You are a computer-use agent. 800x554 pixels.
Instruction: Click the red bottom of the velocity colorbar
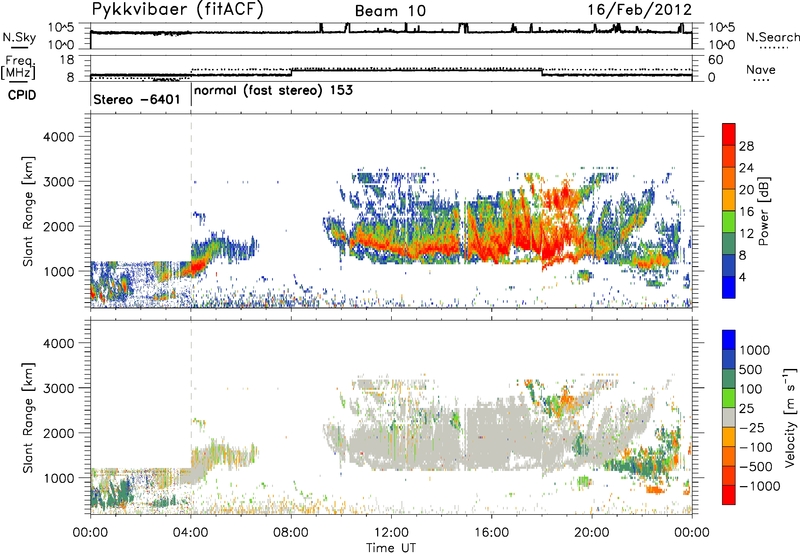(x=729, y=495)
